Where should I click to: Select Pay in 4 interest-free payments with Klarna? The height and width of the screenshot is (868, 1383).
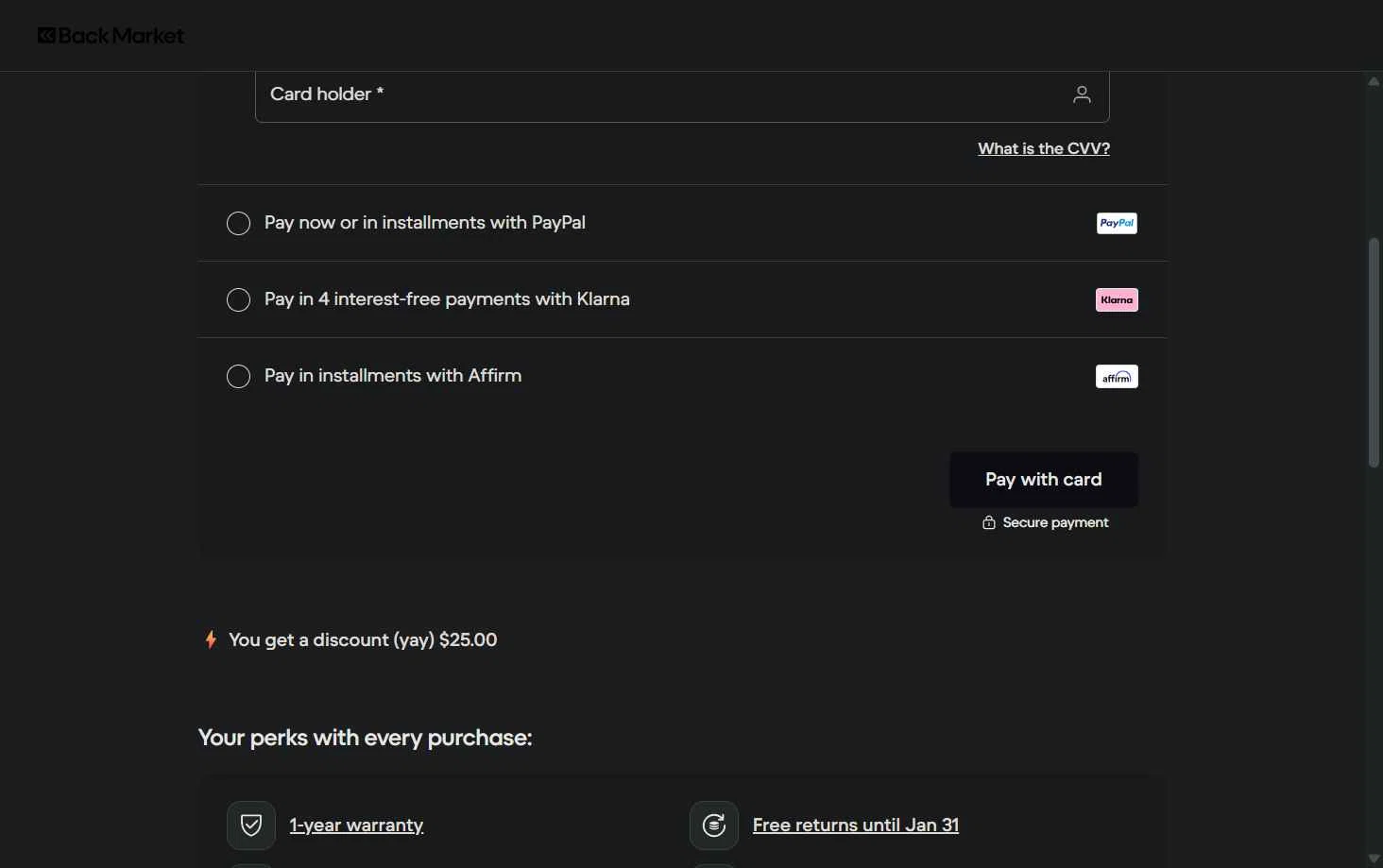click(239, 299)
